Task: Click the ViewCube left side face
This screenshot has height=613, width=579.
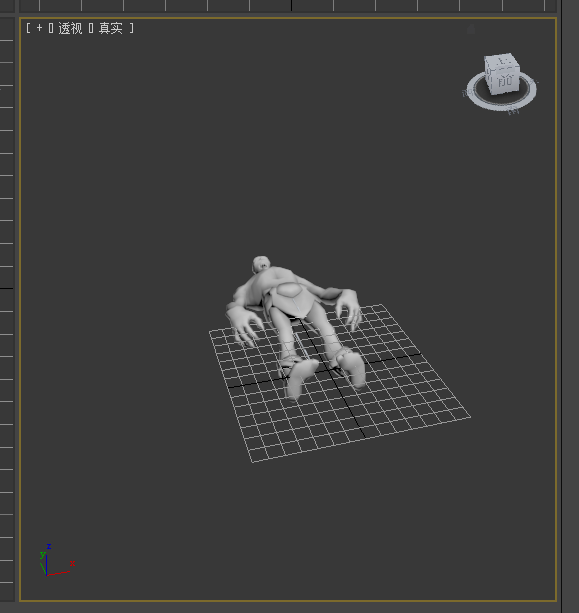Action: [x=488, y=75]
